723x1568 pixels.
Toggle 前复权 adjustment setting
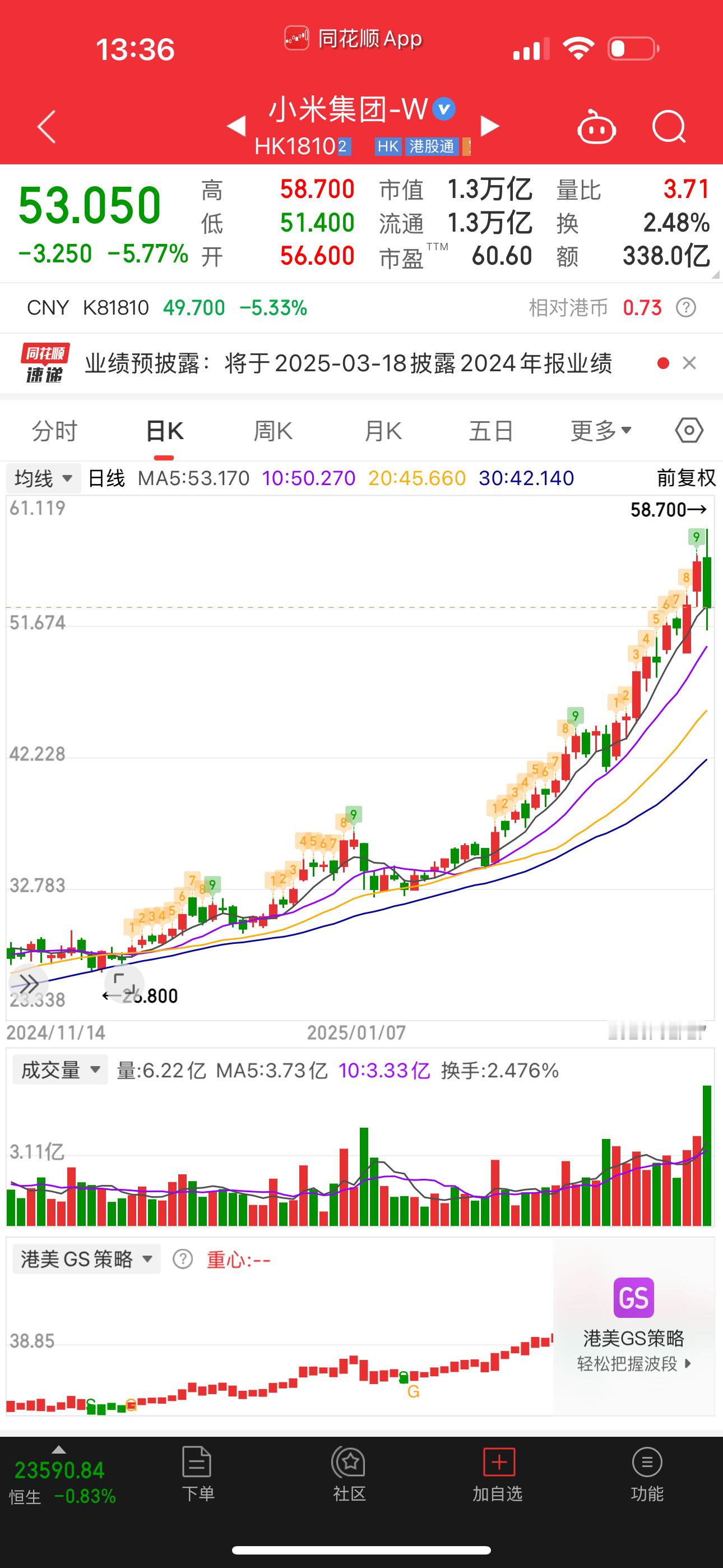pyautogui.click(x=687, y=478)
